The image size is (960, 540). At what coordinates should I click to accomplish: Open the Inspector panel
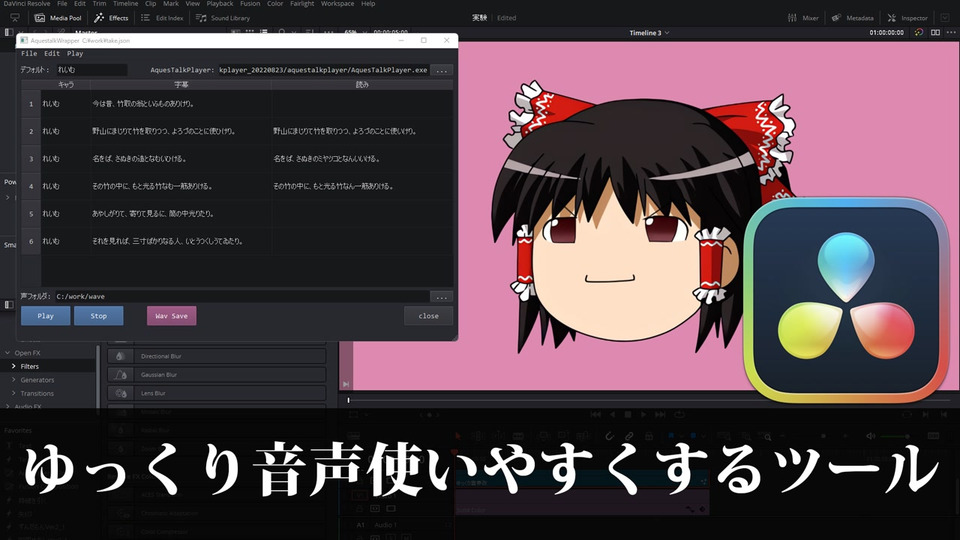(908, 18)
